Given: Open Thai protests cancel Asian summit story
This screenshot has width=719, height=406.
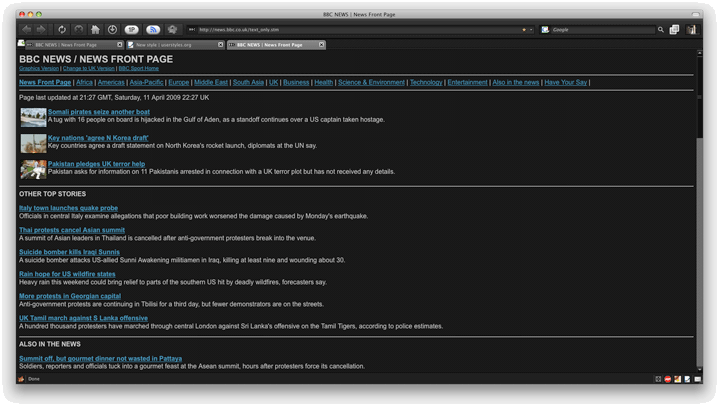Looking at the screenshot, I should (x=72, y=230).
